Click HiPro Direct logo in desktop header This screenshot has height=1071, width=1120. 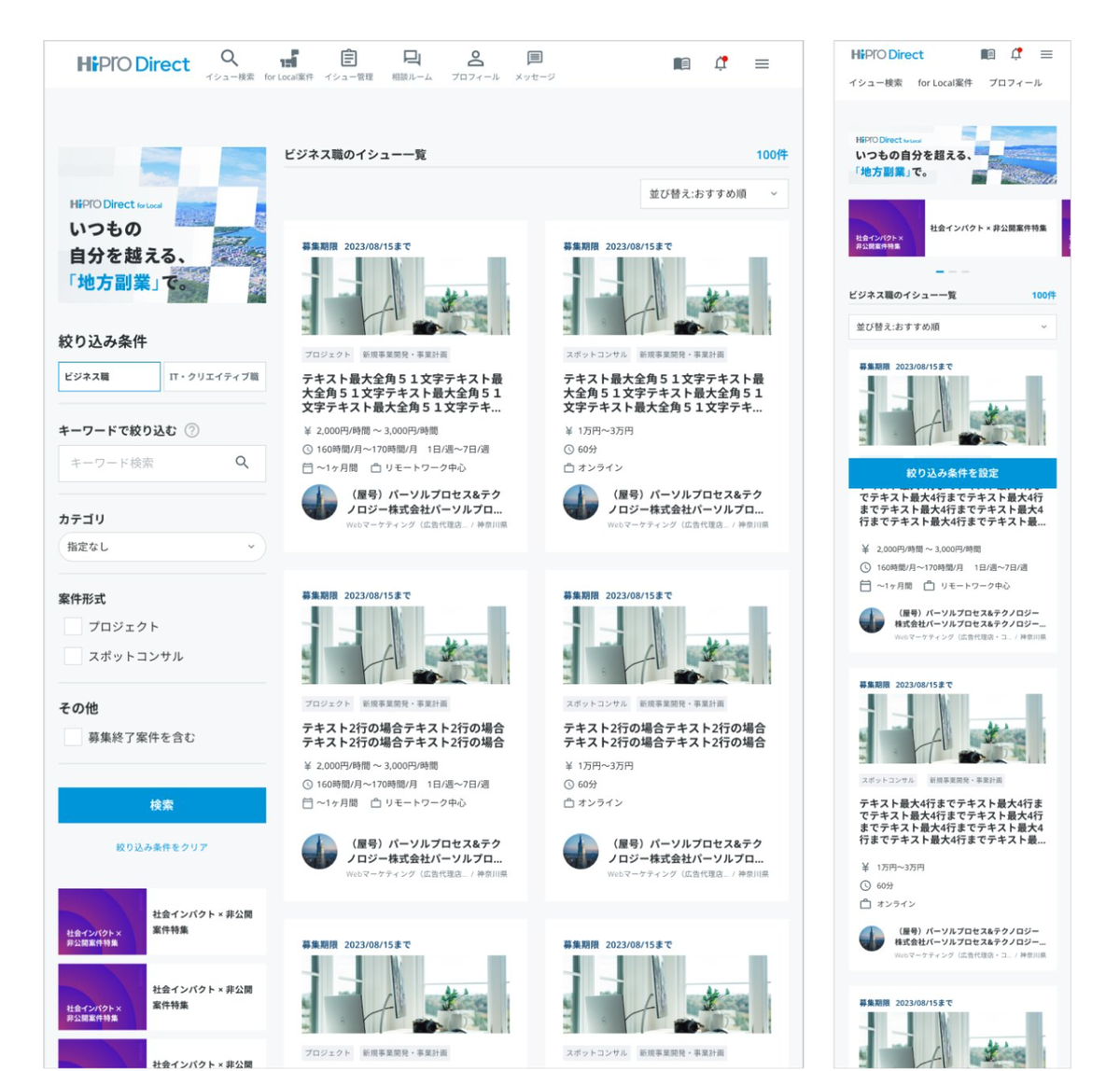[133, 63]
